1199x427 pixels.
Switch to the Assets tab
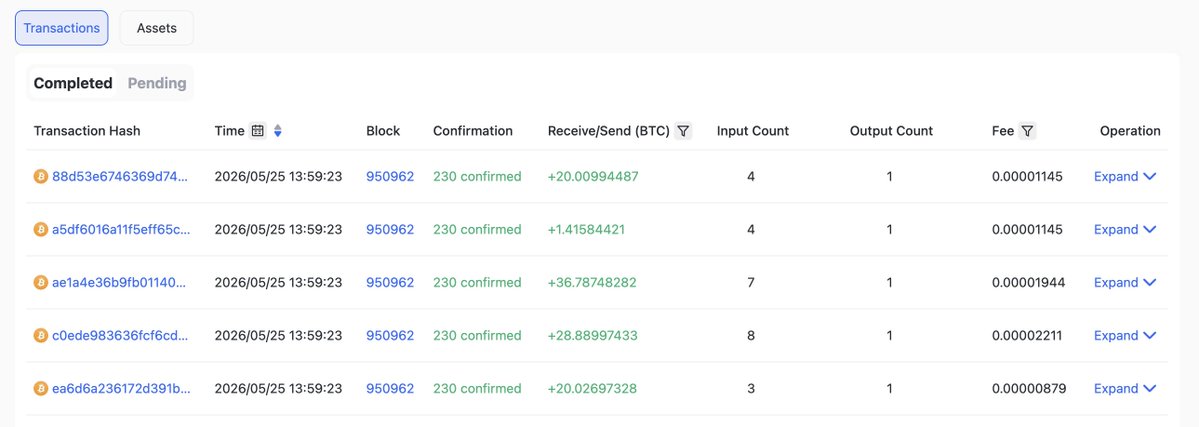click(157, 28)
